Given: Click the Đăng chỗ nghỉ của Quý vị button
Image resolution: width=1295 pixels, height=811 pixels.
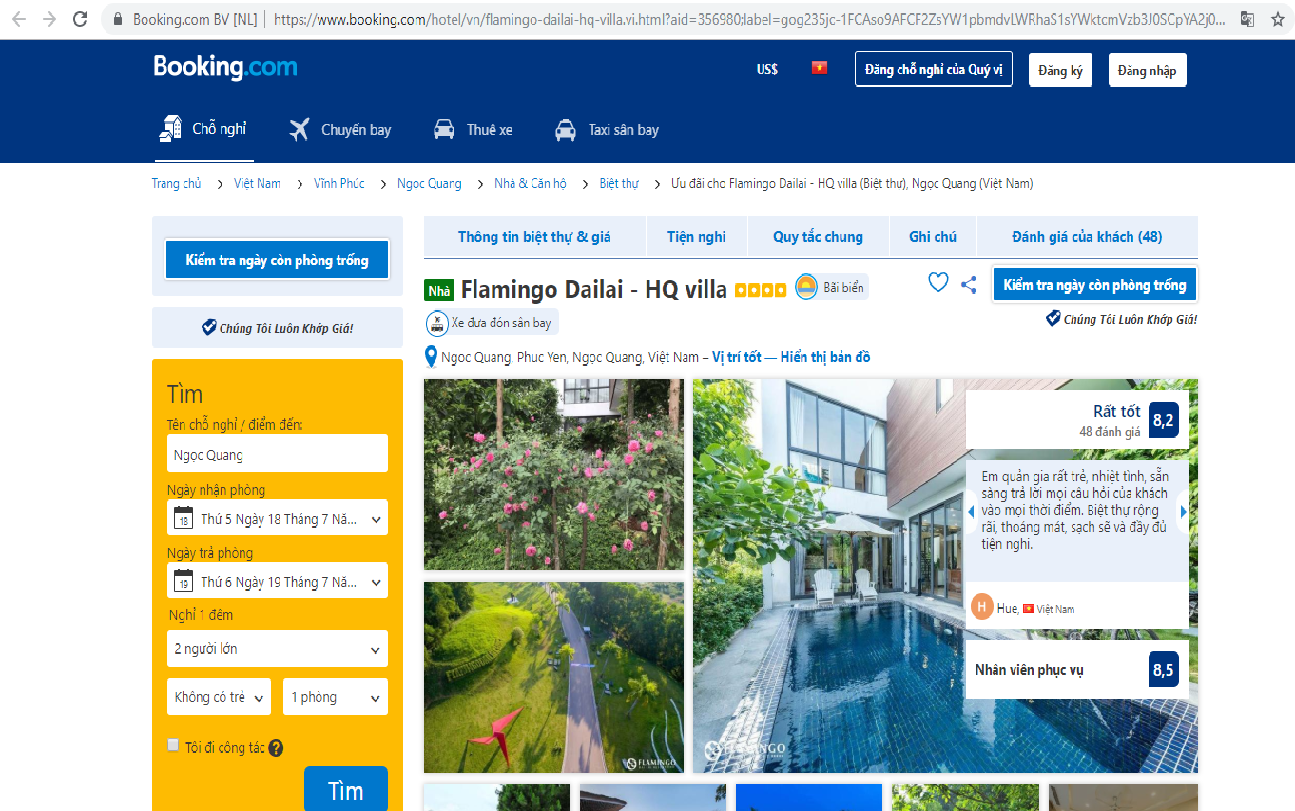Looking at the screenshot, I should tap(934, 70).
